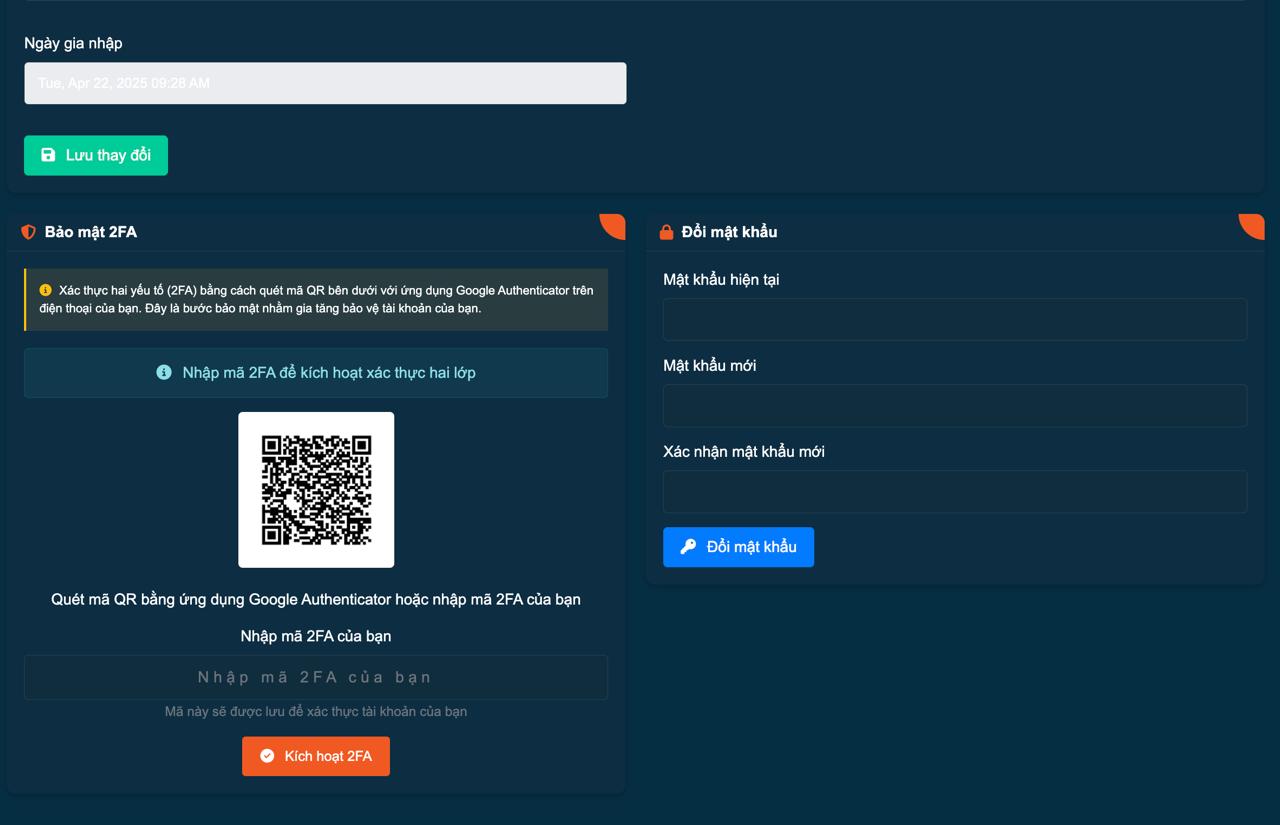This screenshot has height=825, width=1280.
Task: Submit with the blue Đổi mật khẩu button
Action: 738,547
